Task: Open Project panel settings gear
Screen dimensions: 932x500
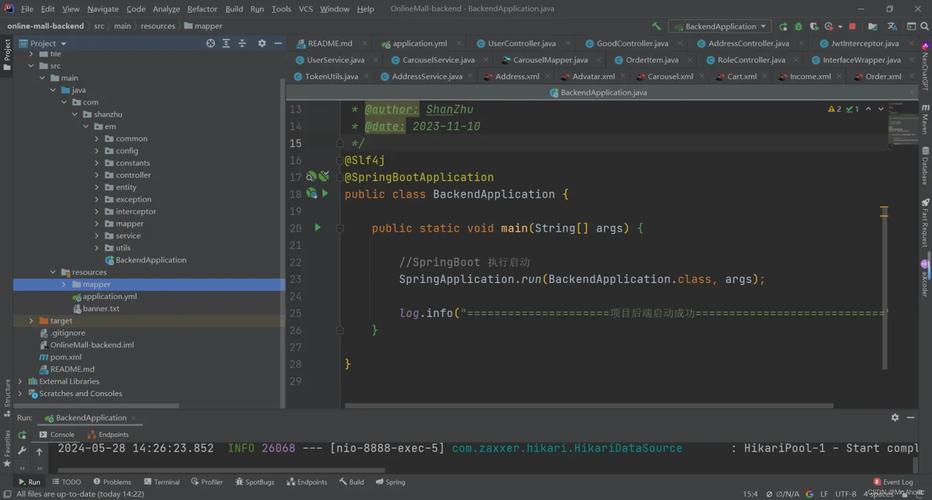Action: tap(262, 43)
